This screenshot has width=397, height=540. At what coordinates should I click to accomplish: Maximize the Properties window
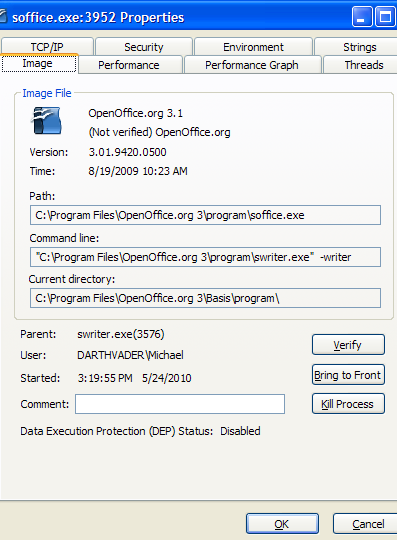point(385,17)
